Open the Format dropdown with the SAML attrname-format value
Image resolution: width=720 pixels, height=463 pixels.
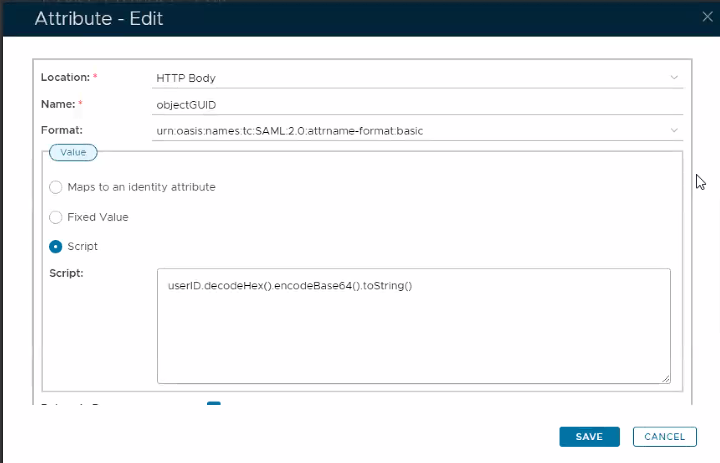point(410,130)
